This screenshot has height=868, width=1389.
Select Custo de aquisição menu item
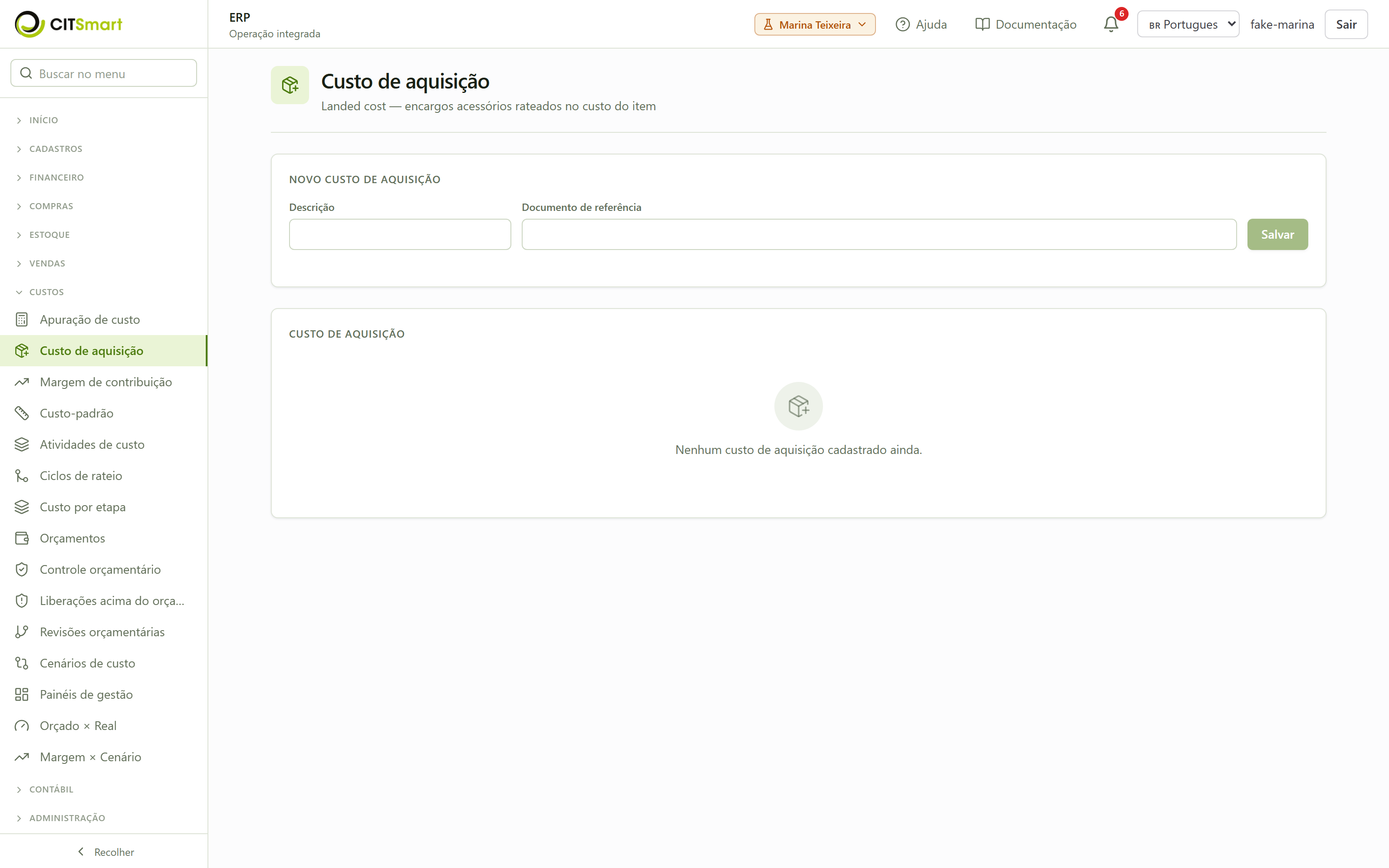click(x=103, y=351)
